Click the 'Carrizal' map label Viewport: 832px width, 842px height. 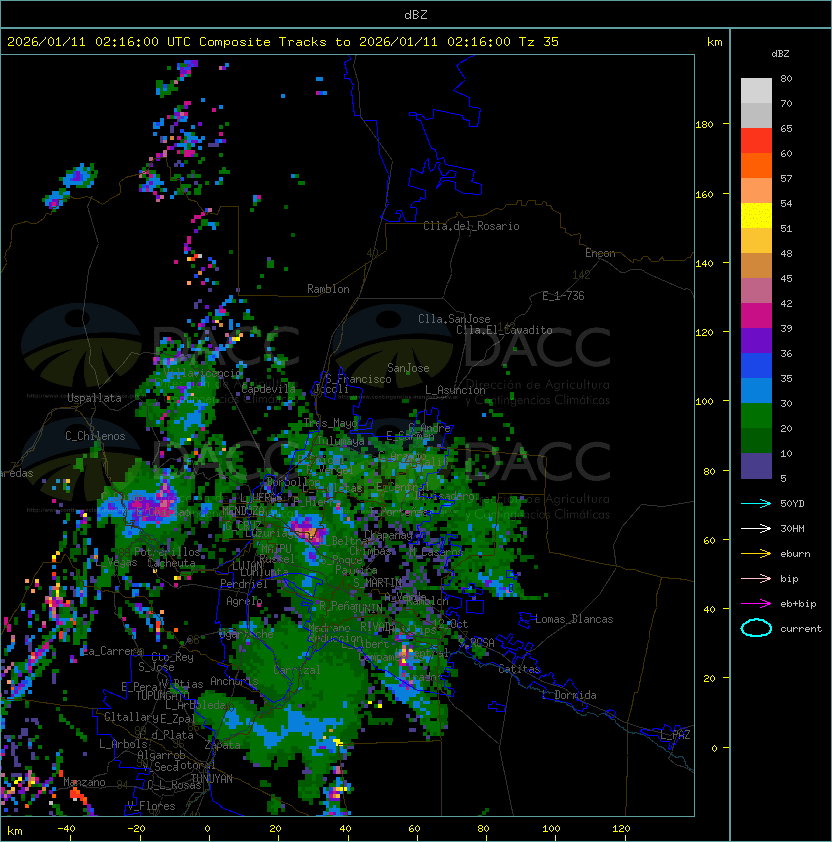[297, 670]
